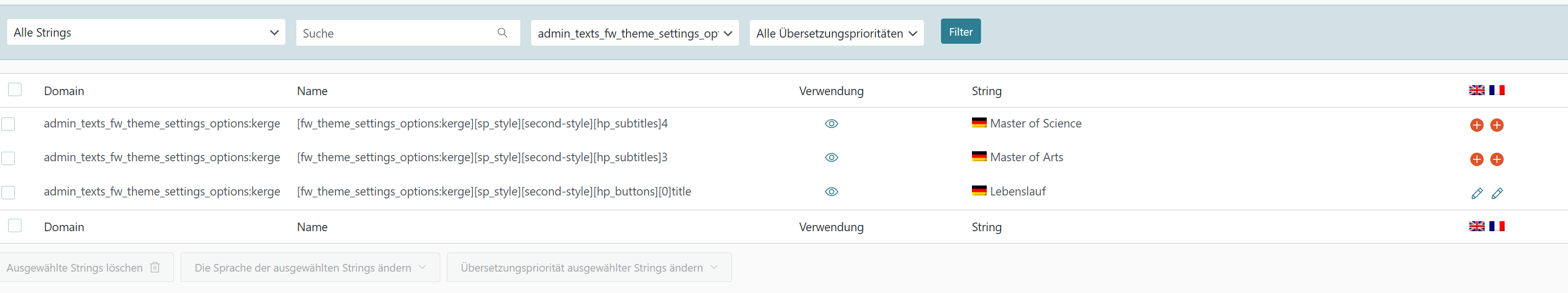
Task: Click the Name label in table footer
Action: (x=312, y=227)
